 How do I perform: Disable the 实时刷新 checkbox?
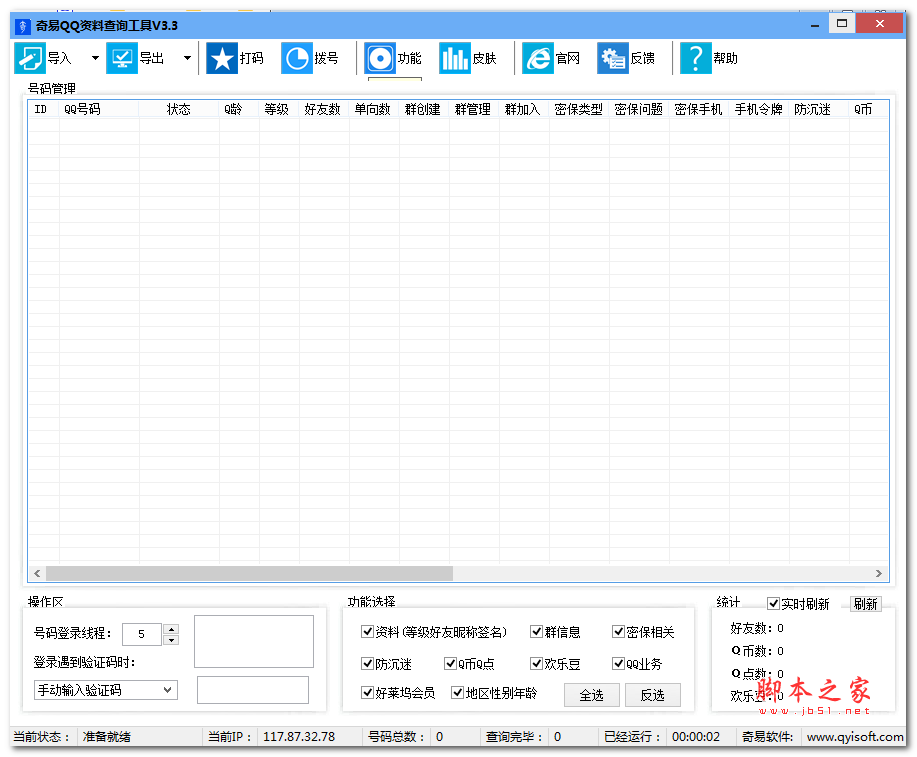point(773,603)
